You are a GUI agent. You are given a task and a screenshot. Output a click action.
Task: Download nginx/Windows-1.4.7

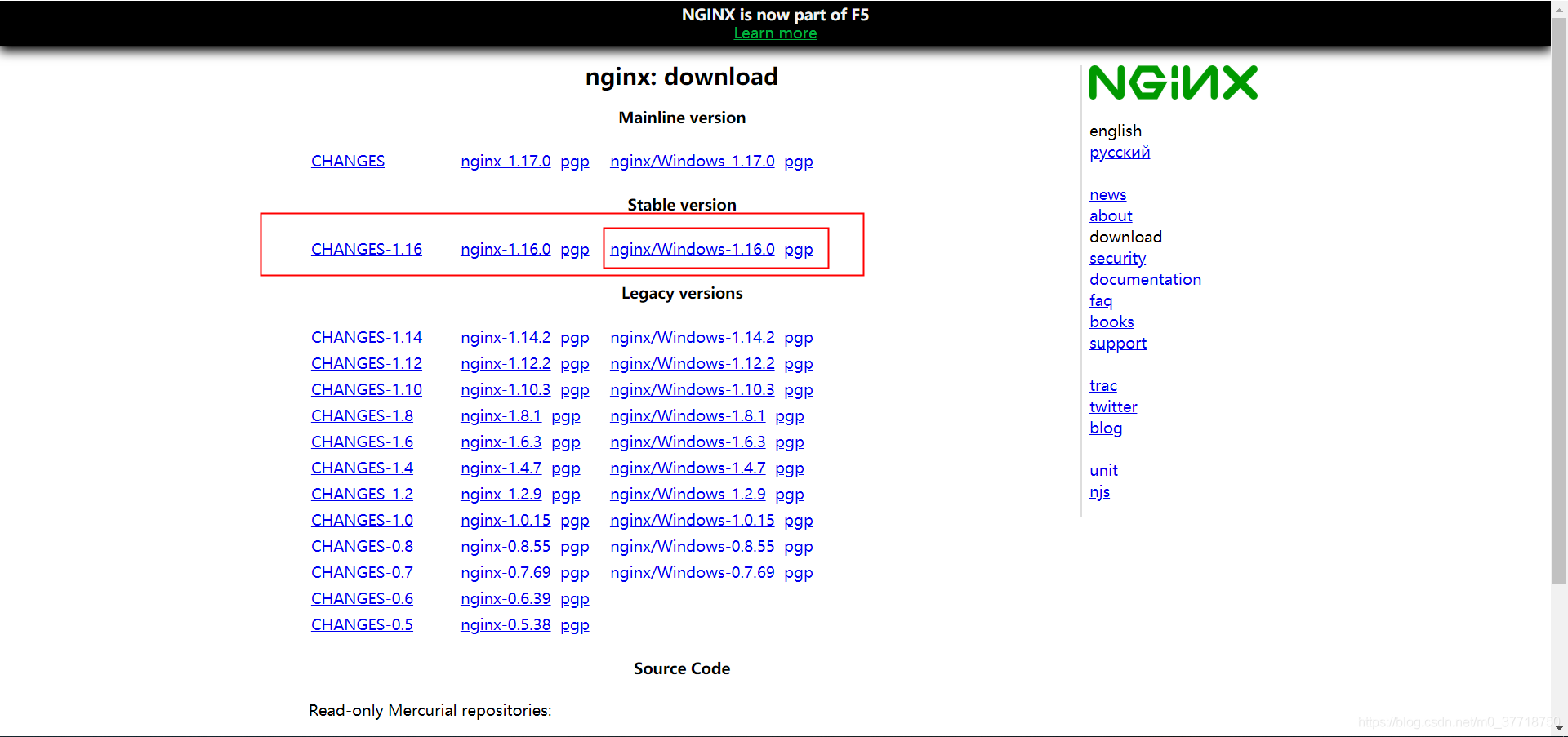(688, 468)
